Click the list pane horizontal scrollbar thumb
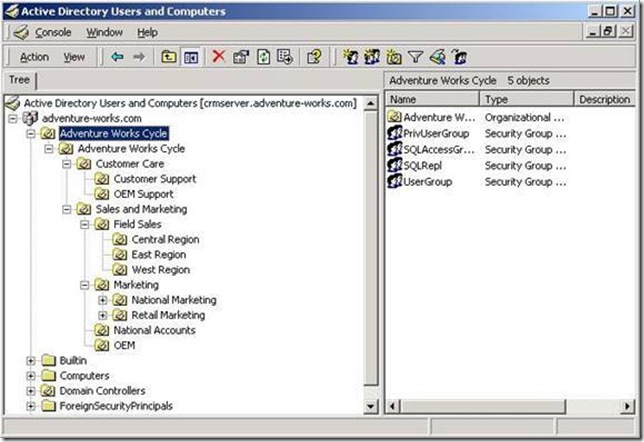 click(x=483, y=407)
